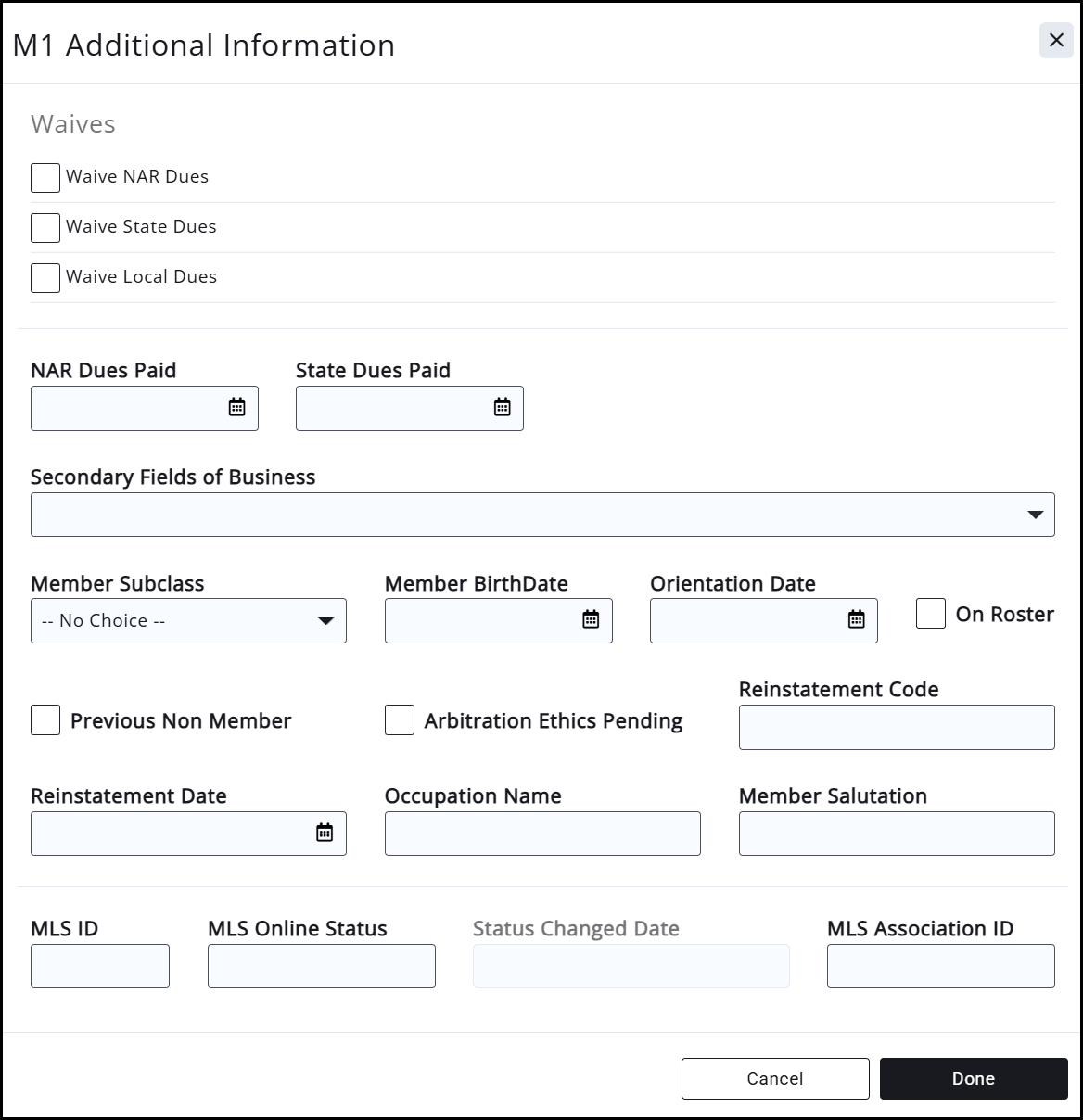The width and height of the screenshot is (1083, 1120).
Task: Open Orientation Date calendar picker
Action: 856,619
